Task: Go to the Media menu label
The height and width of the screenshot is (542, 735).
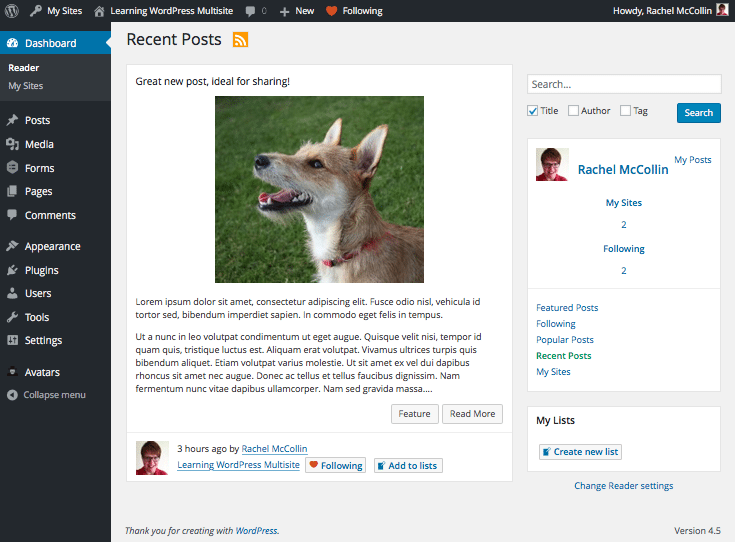Action: pos(39,144)
